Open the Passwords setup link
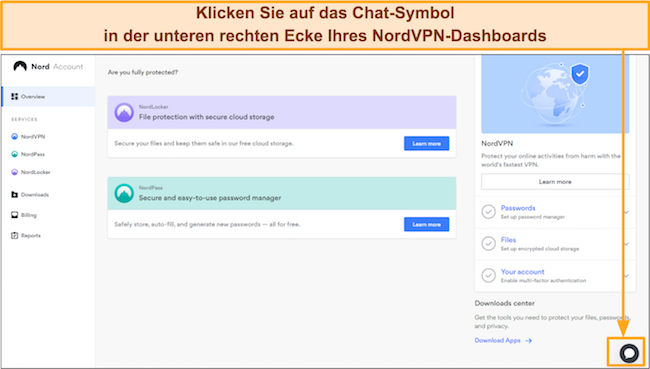The width and height of the screenshot is (650, 369). (x=518, y=208)
